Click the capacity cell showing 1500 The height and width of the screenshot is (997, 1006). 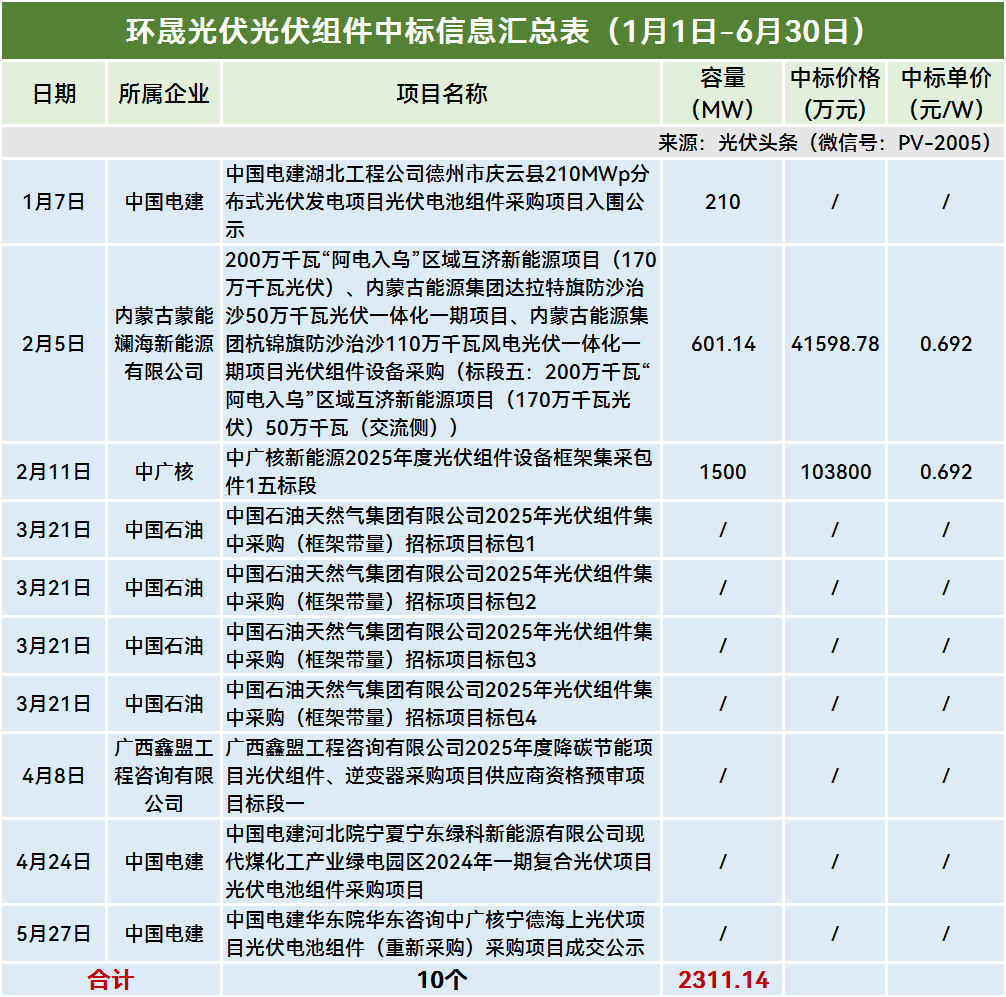[x=722, y=472]
